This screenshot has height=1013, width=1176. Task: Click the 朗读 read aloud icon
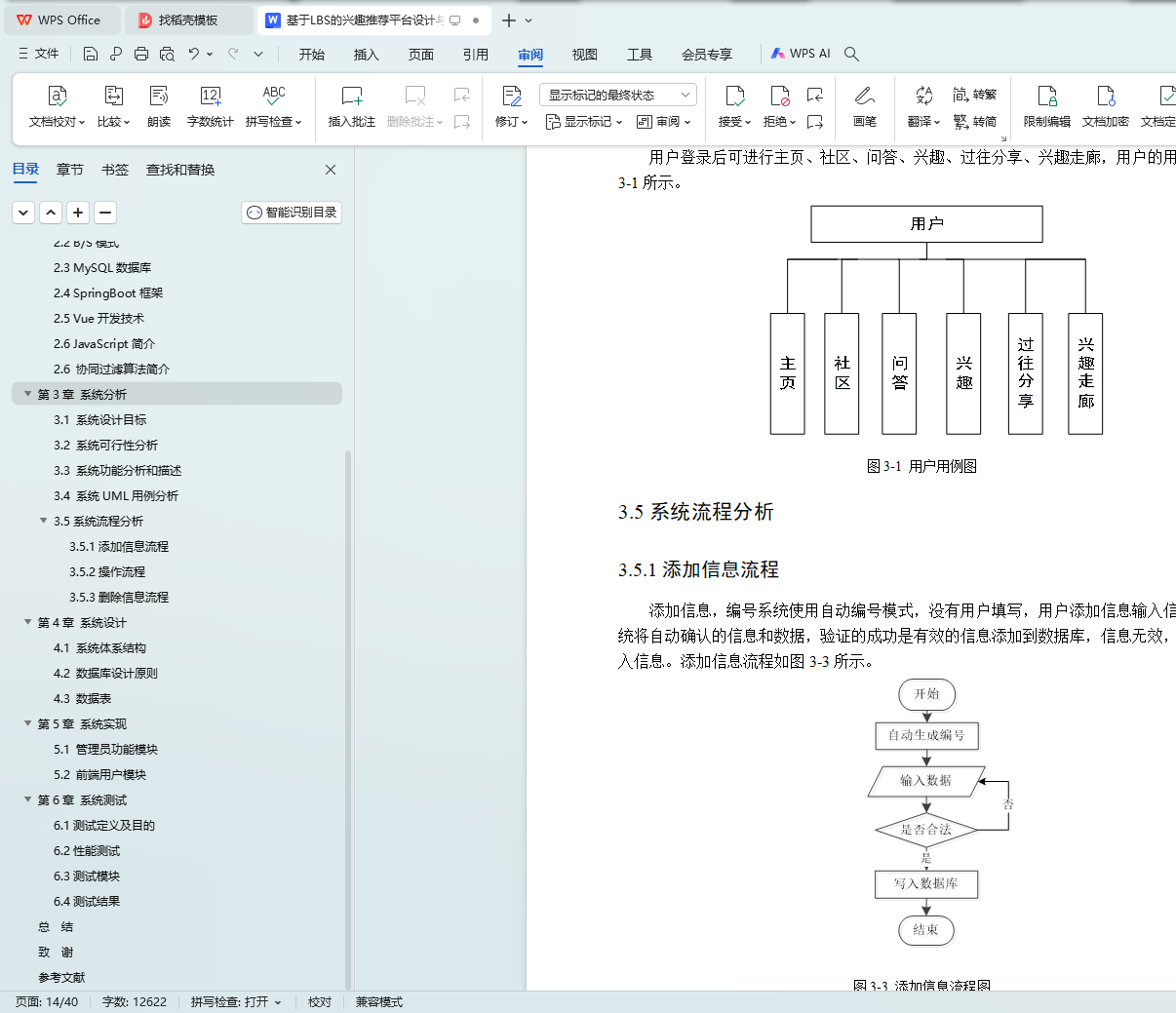(x=159, y=96)
